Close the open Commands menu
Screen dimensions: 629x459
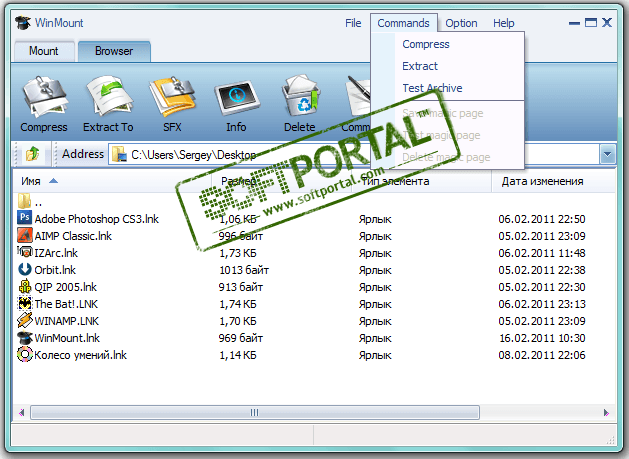point(403,23)
